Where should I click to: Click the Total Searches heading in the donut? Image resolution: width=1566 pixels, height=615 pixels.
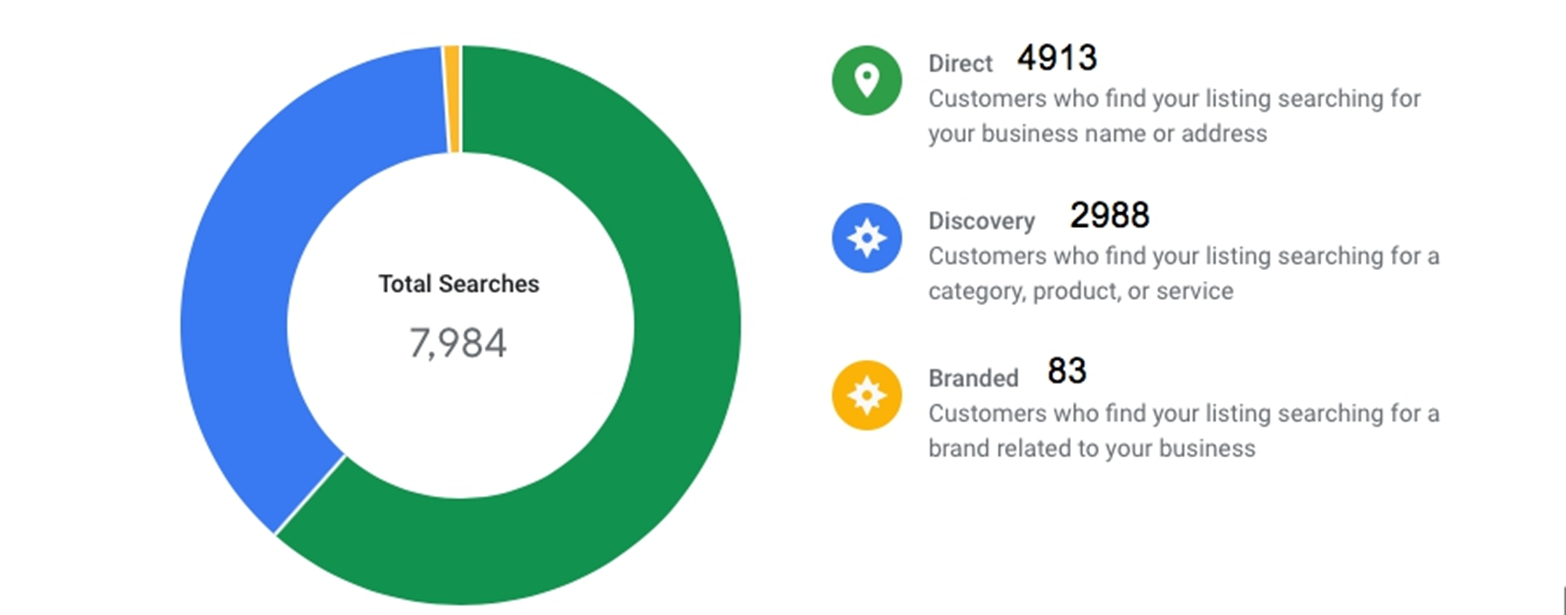(x=459, y=284)
